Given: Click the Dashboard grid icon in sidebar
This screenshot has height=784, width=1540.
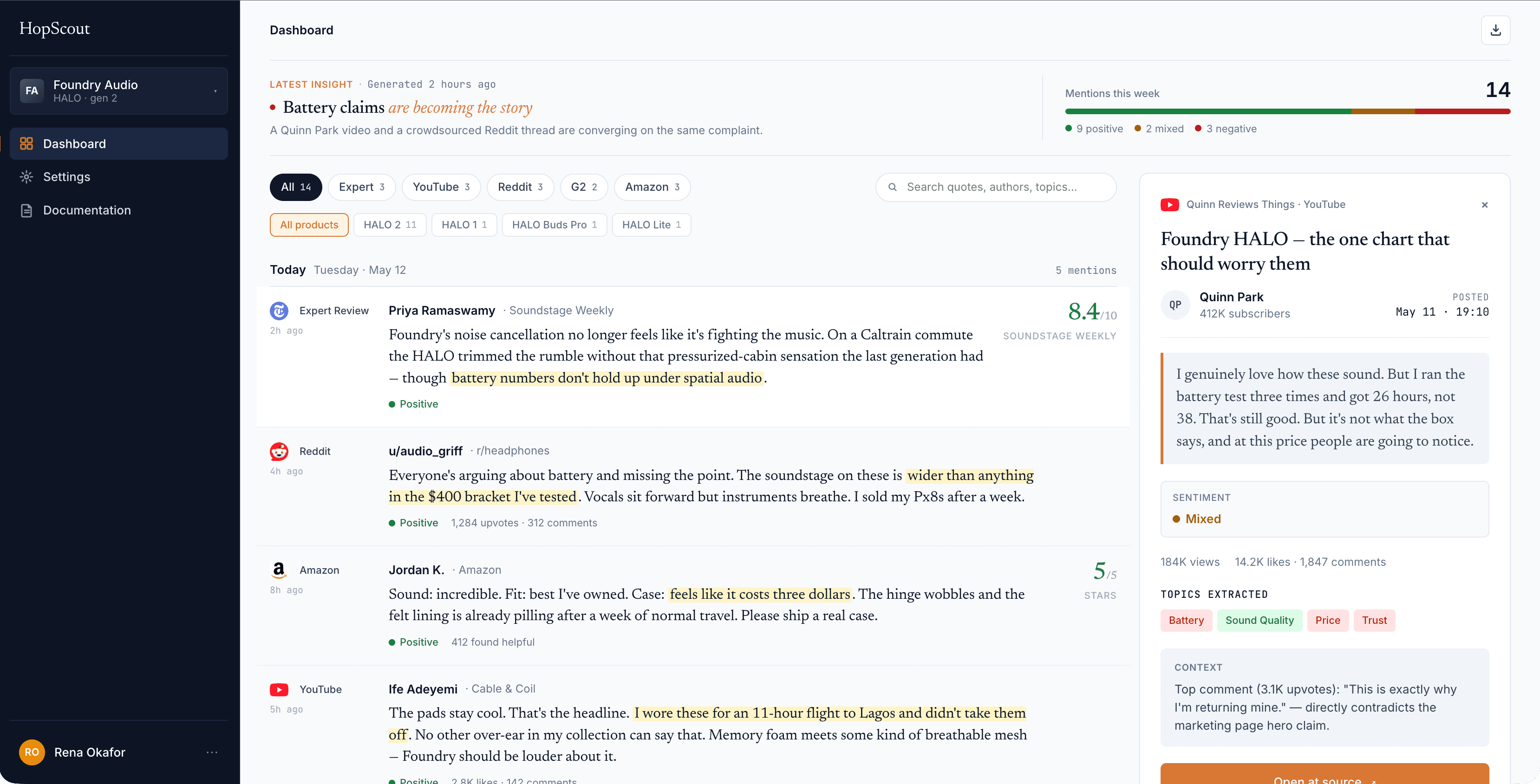Looking at the screenshot, I should [x=26, y=143].
